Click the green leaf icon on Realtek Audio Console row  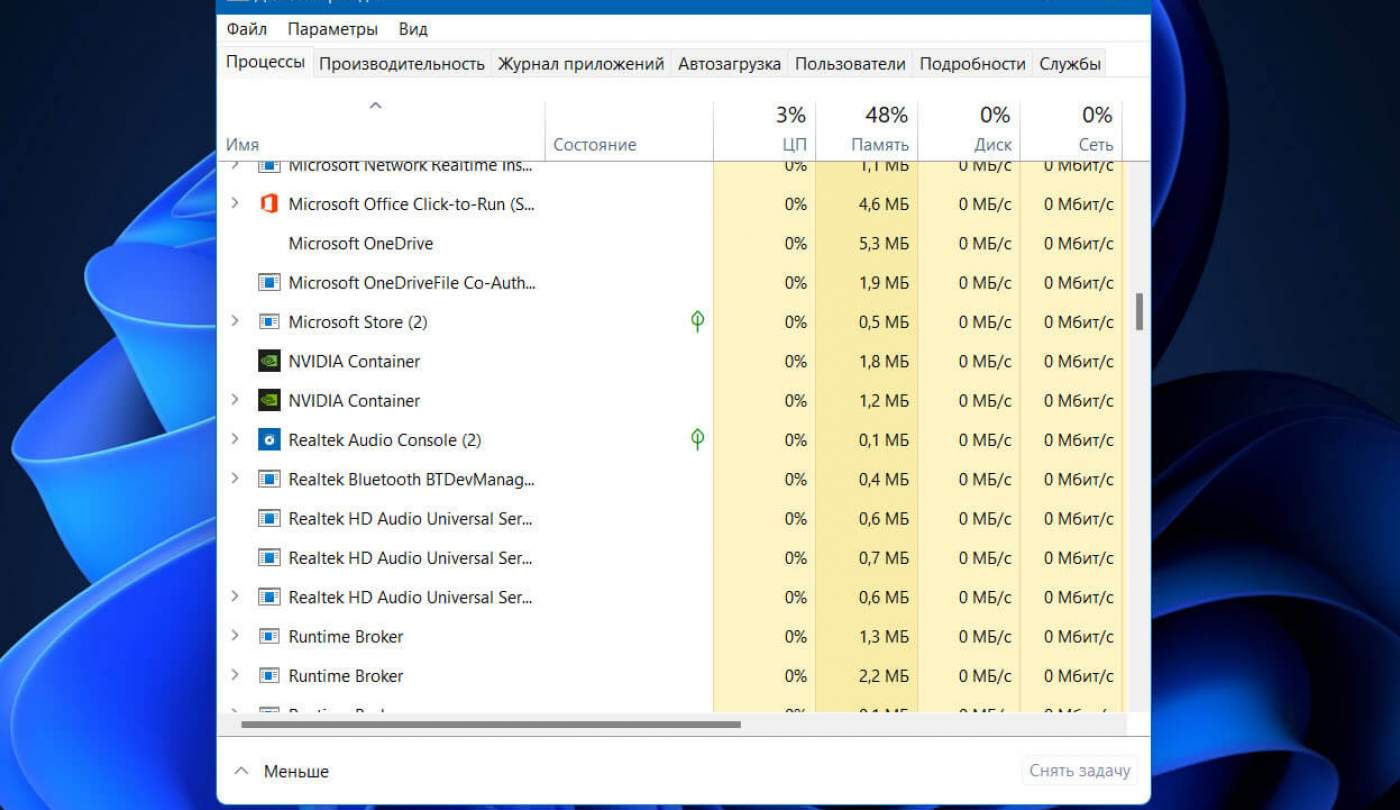(698, 440)
